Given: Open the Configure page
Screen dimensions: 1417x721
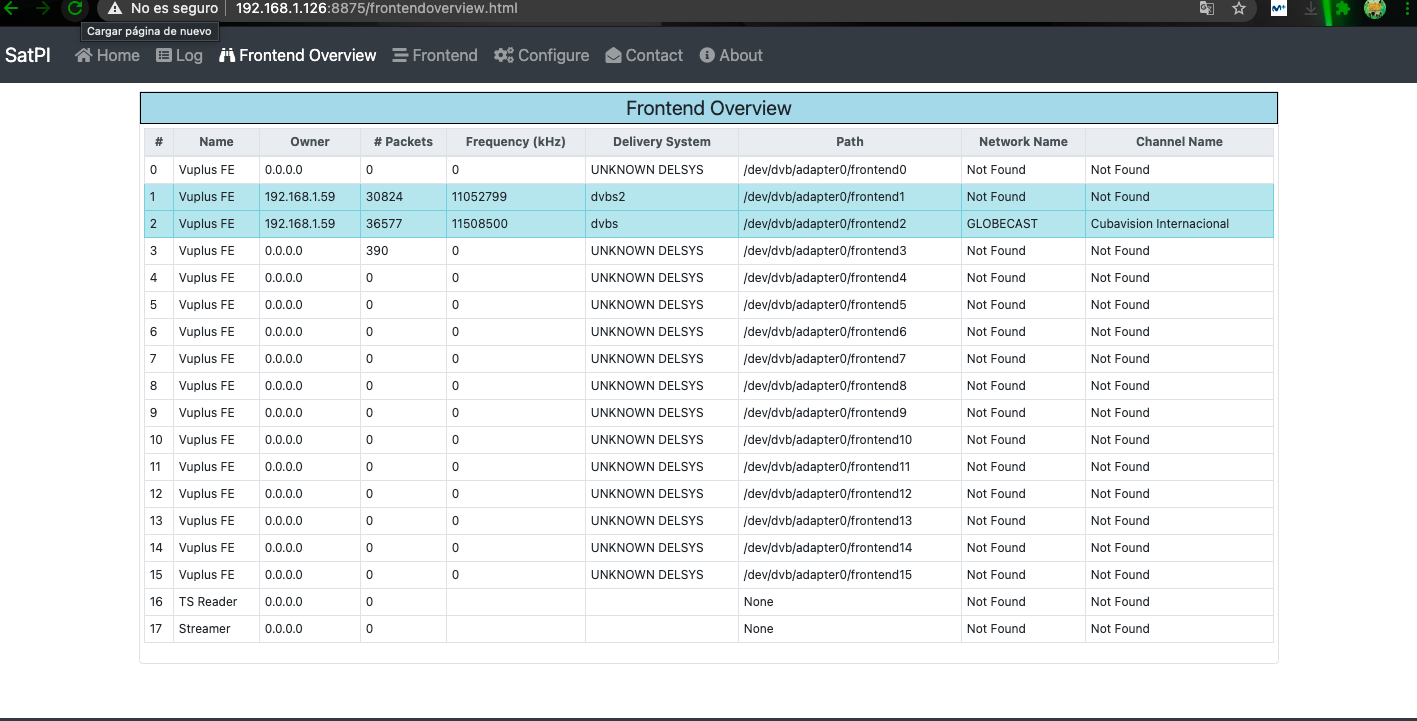Looking at the screenshot, I should [x=541, y=56].
